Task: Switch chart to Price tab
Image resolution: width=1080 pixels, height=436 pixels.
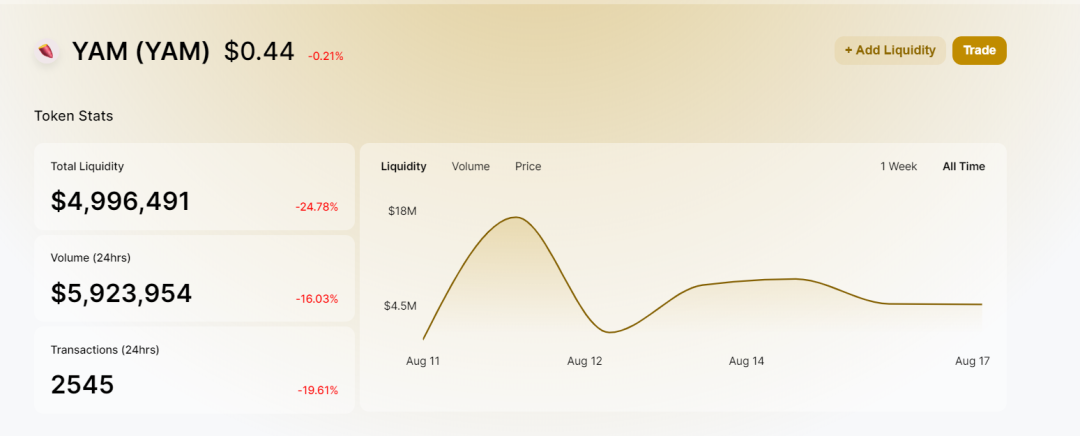Action: point(528,166)
